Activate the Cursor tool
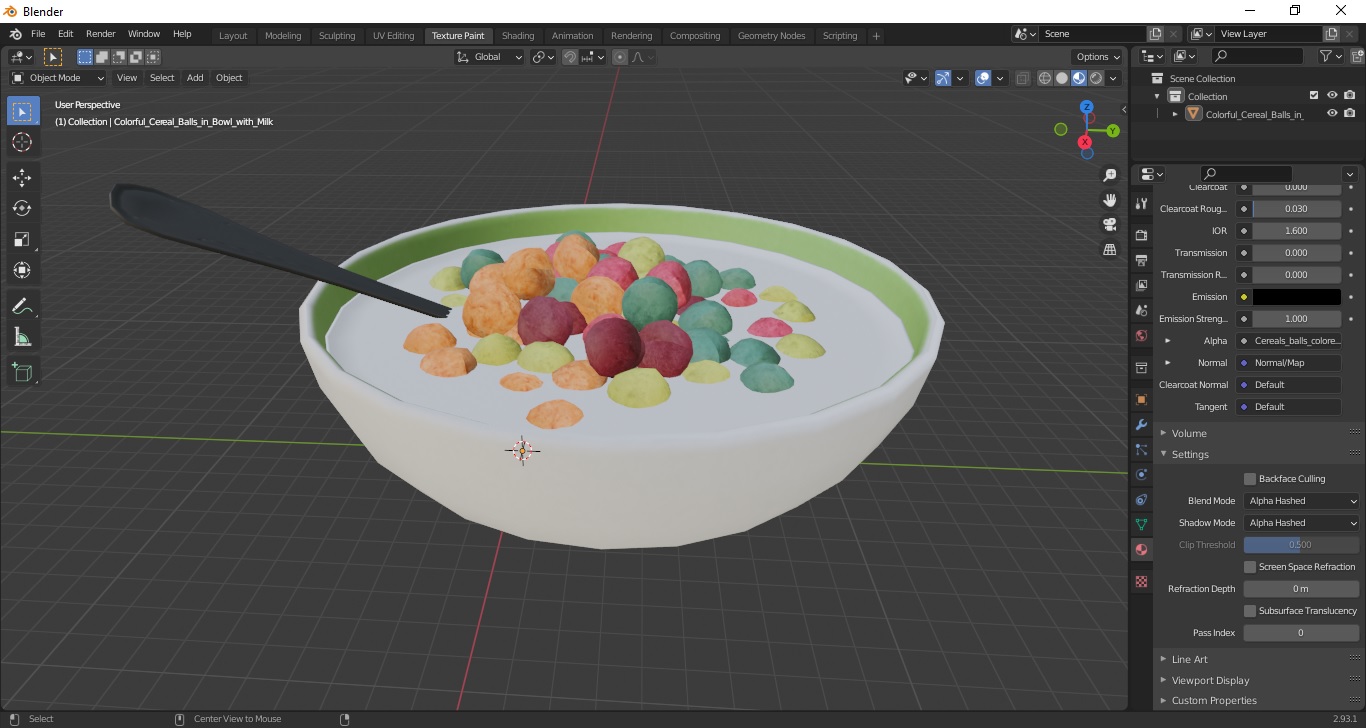Screen dimensions: 1366x728 22,142
